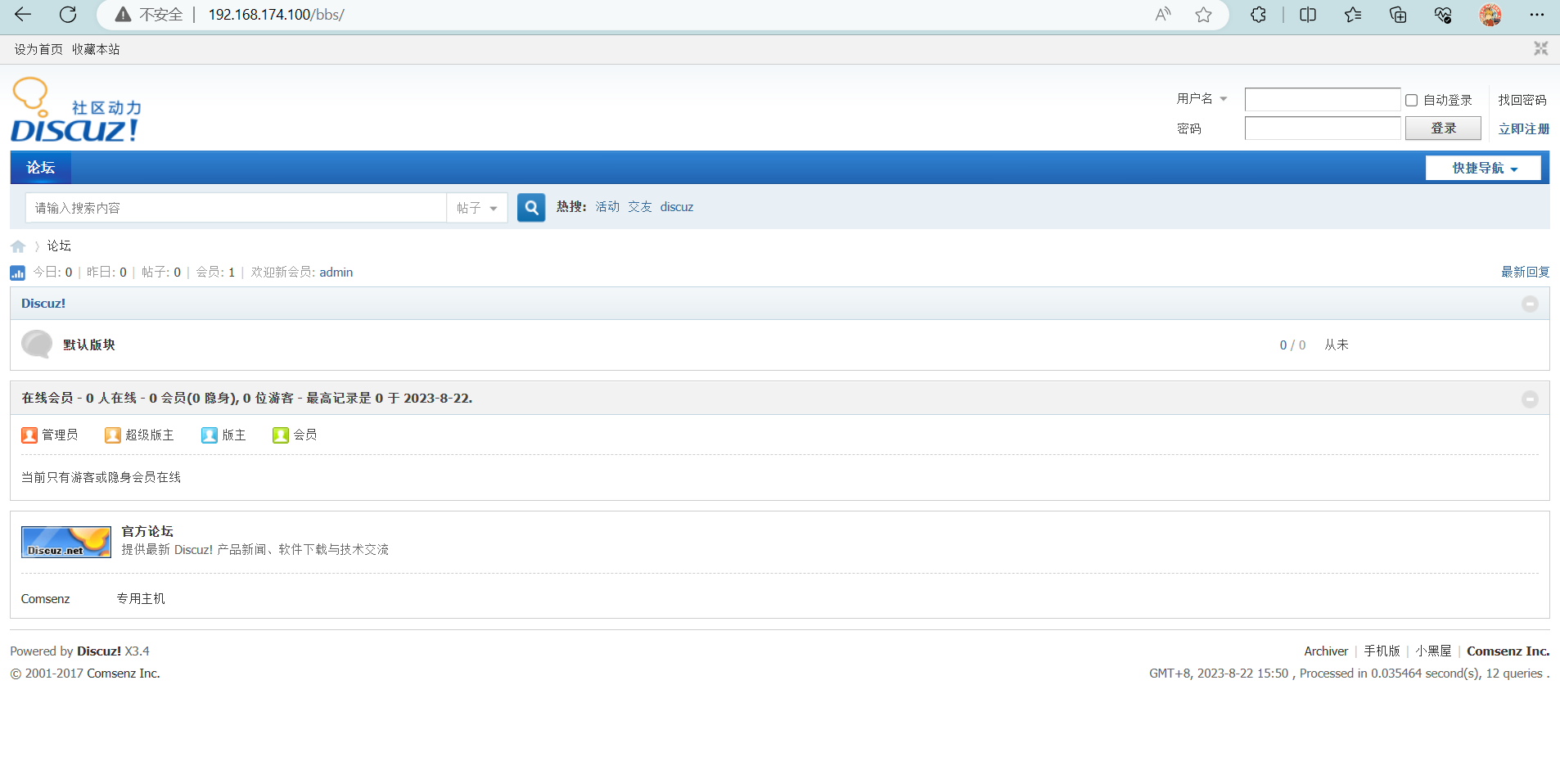Open the 小黑屋 footer link
This screenshot has width=1560, height=784.
(x=1433, y=651)
